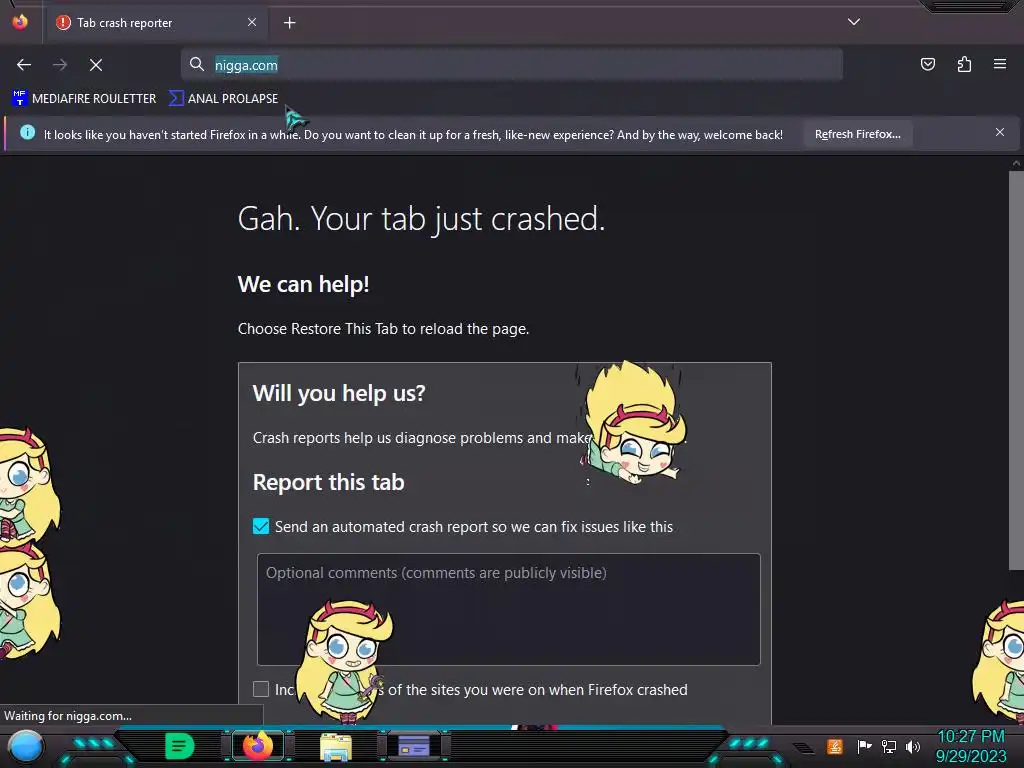The image size is (1024, 768).
Task: Click the Refresh Firefox... button
Action: click(857, 134)
